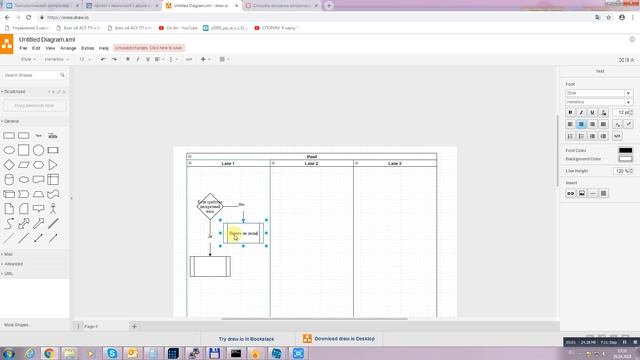Screen dimensions: 640x360
Task: Set center text alignment in format panel
Action: point(581,124)
